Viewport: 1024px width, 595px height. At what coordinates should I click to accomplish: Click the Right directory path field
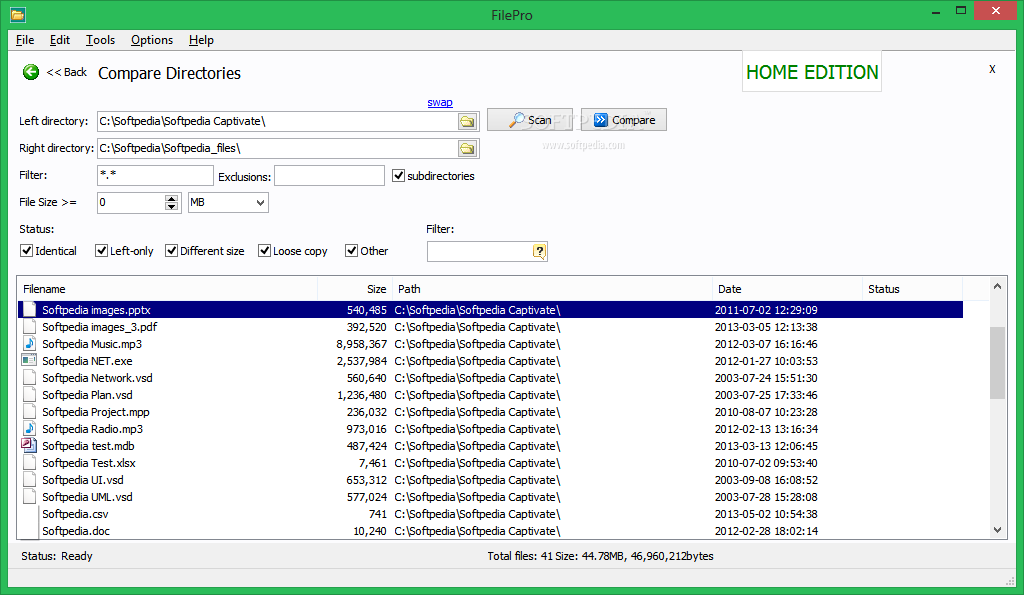point(277,149)
